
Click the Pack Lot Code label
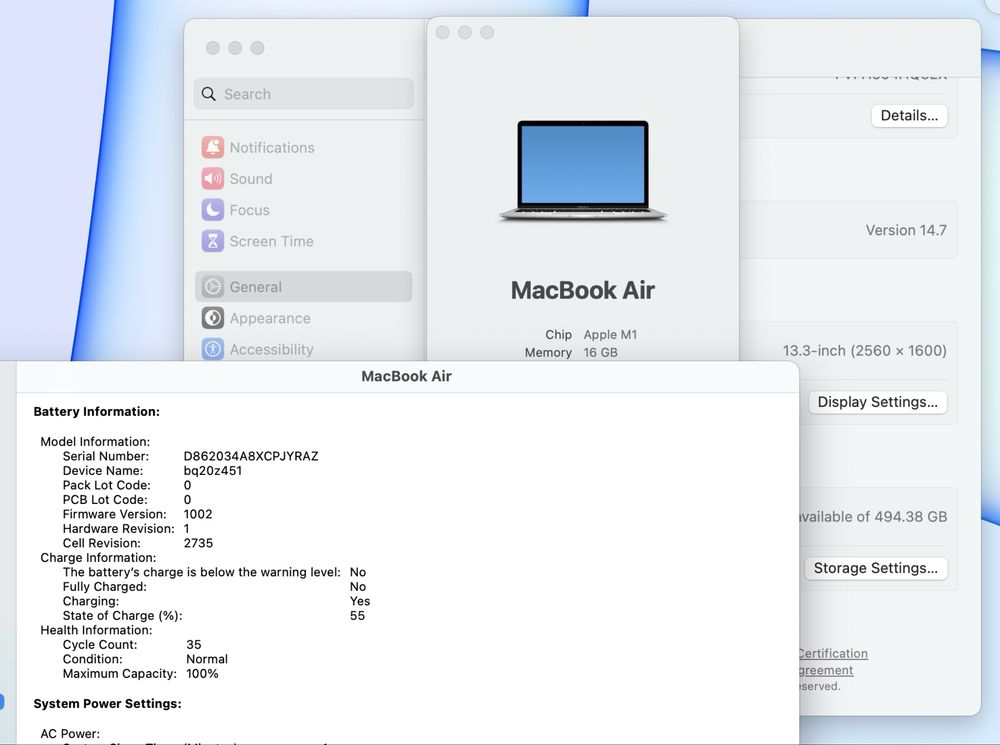pyautogui.click(x=107, y=485)
